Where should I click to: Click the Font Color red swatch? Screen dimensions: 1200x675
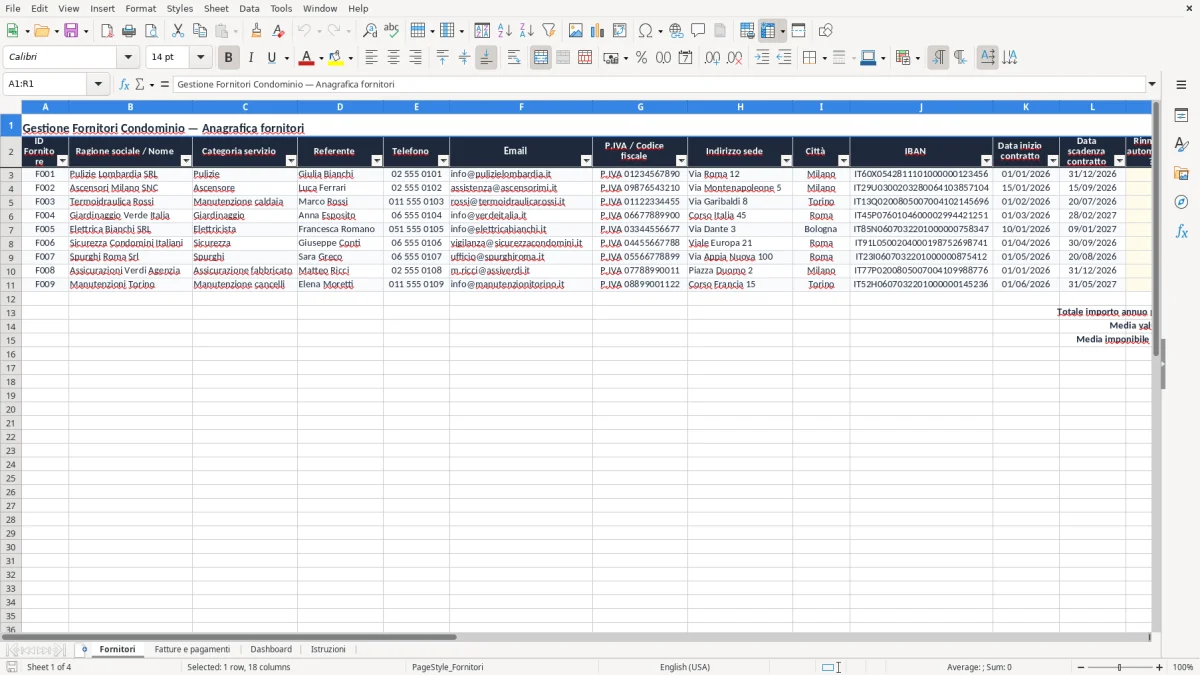[x=307, y=58]
